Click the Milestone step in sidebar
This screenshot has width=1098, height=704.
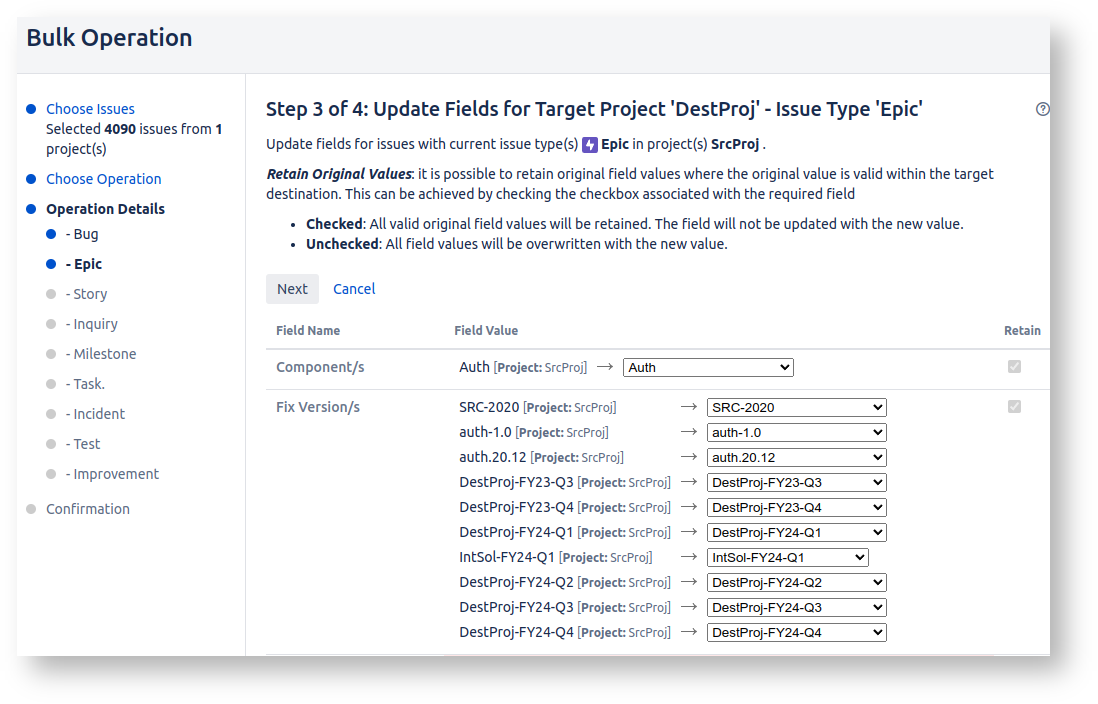click(x=101, y=354)
